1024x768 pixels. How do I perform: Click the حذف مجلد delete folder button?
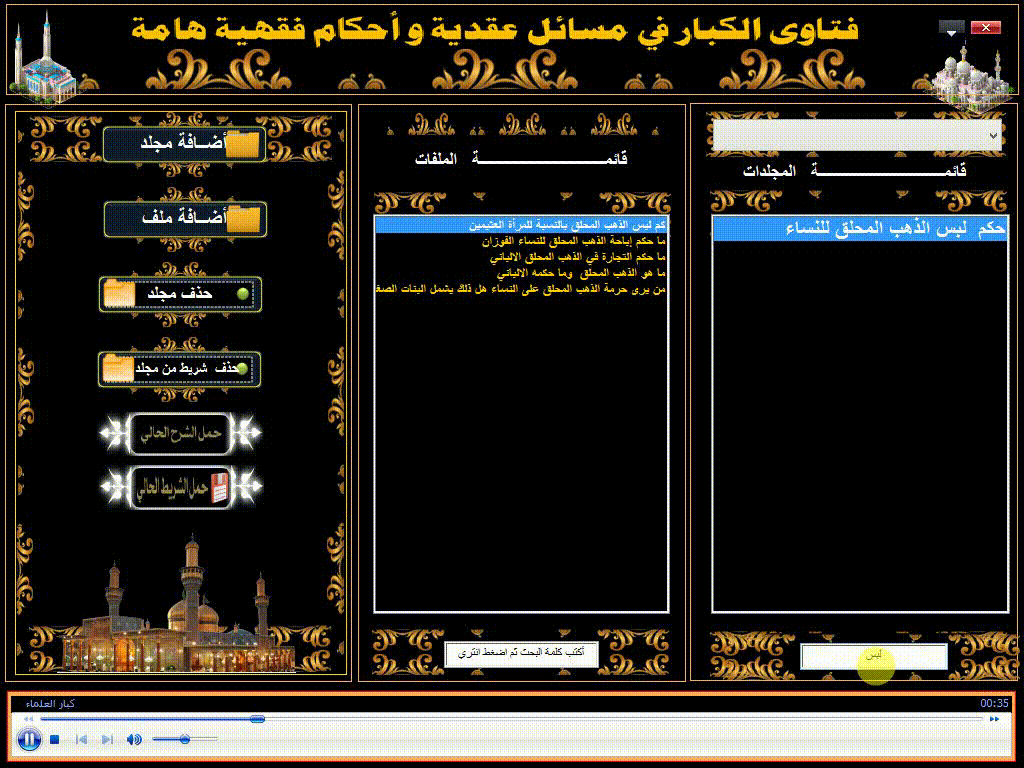181,294
